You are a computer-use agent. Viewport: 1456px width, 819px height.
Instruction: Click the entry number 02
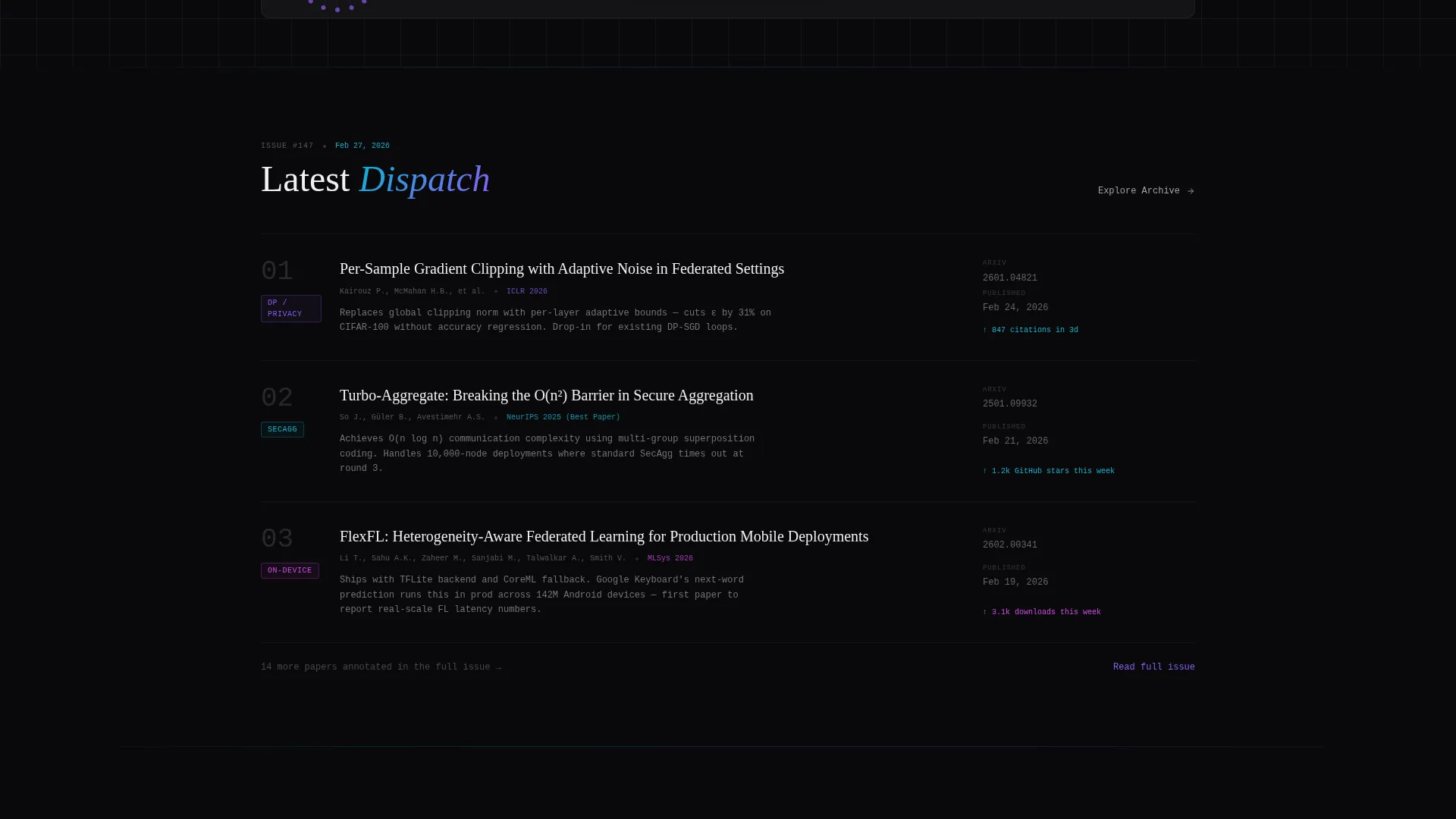click(x=277, y=398)
